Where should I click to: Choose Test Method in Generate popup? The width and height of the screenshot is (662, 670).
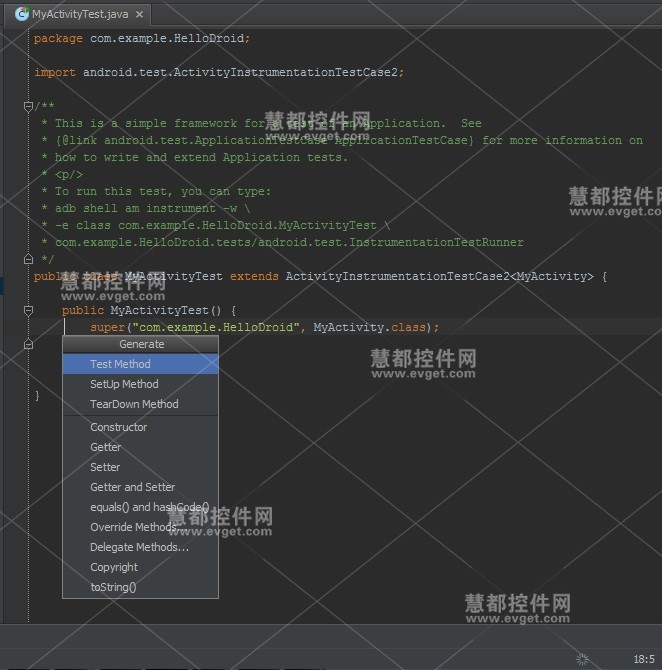[141, 364]
